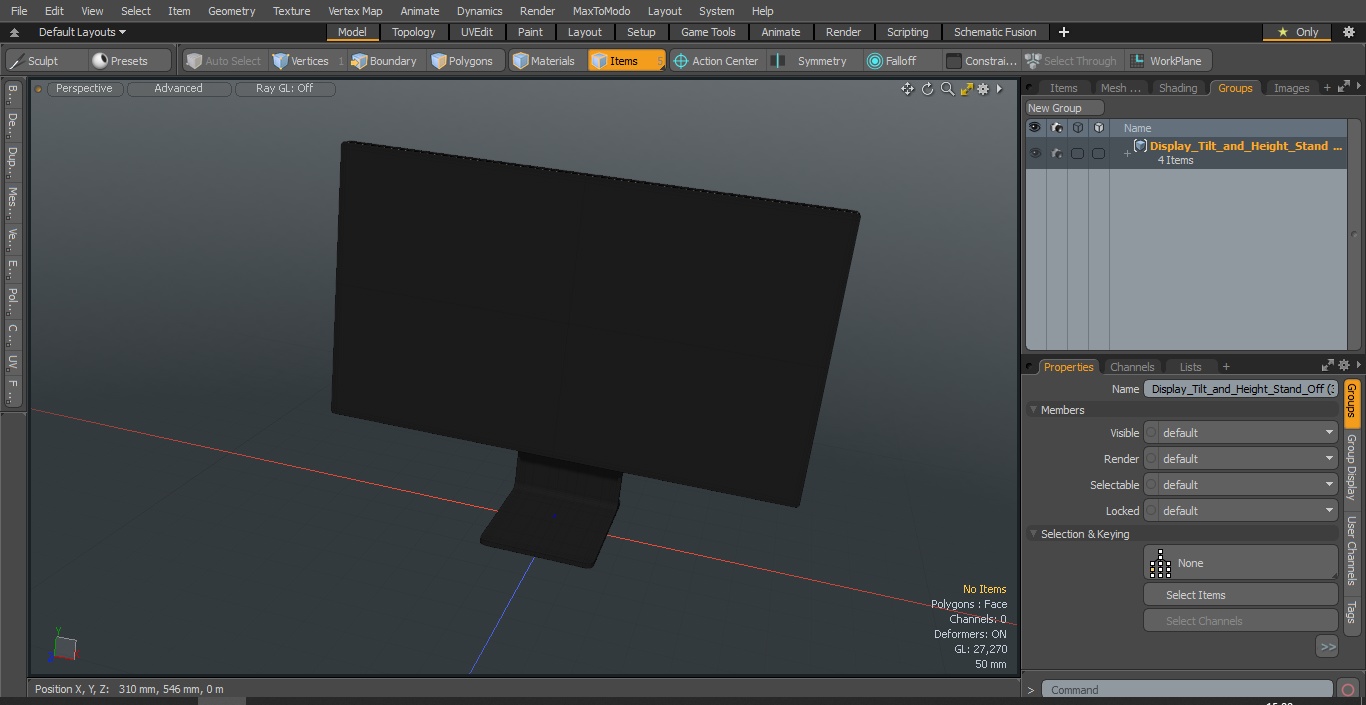Click the double-arrow expand button
Screen dimensions: 1366x705
pyautogui.click(x=1327, y=647)
